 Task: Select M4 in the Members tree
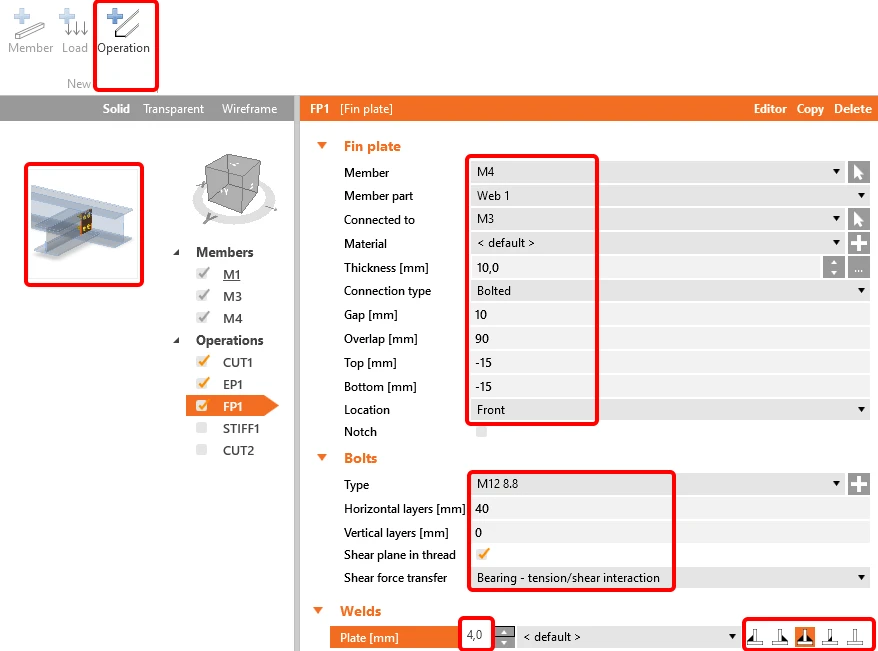(232, 318)
